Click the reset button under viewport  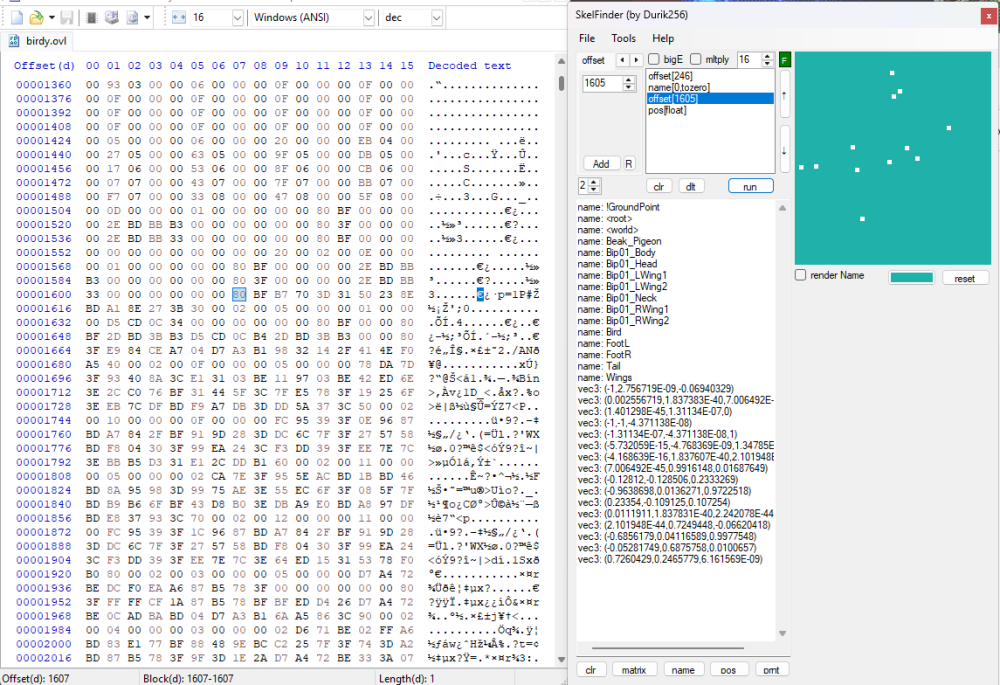[964, 278]
